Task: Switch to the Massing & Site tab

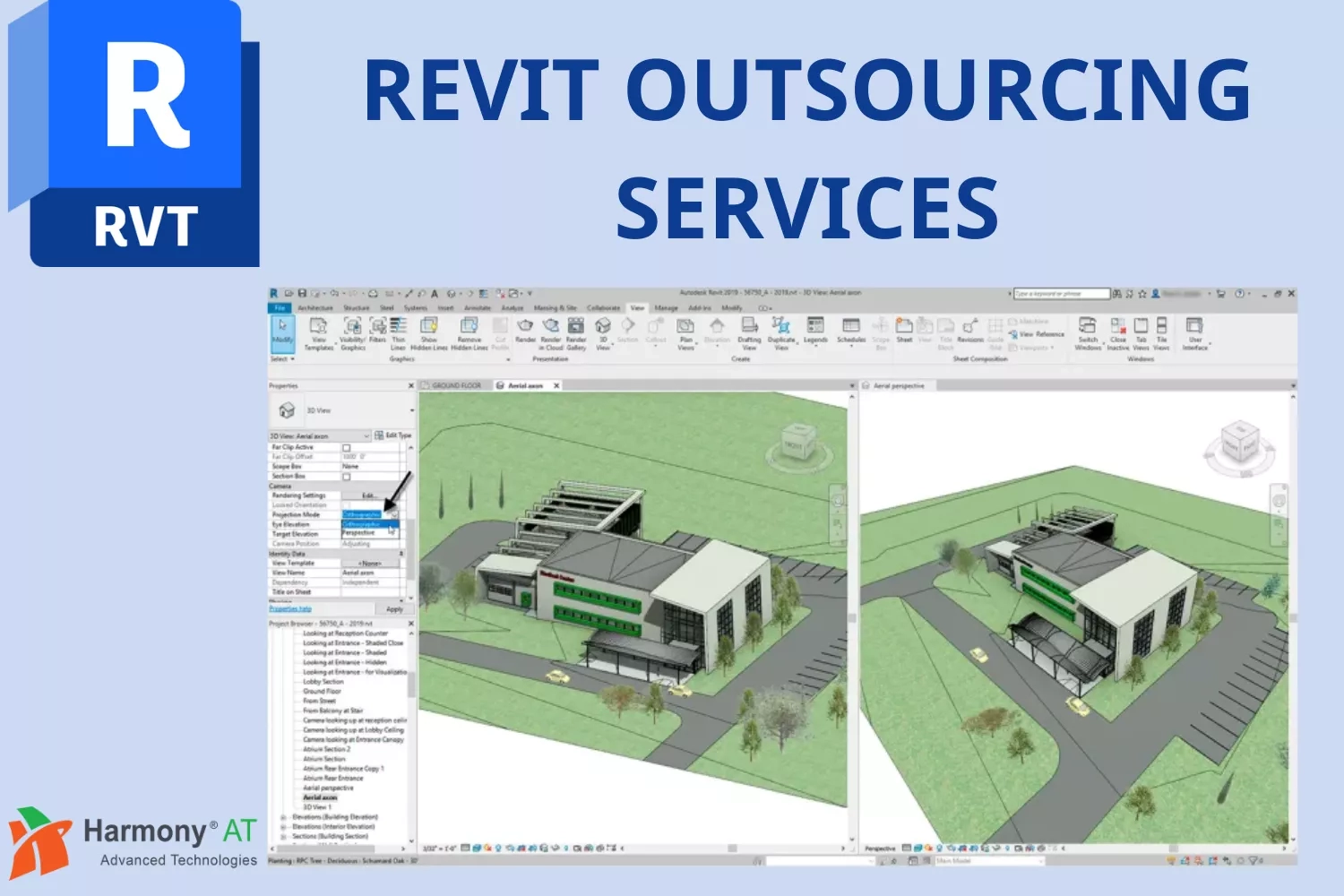Action: 556,307
